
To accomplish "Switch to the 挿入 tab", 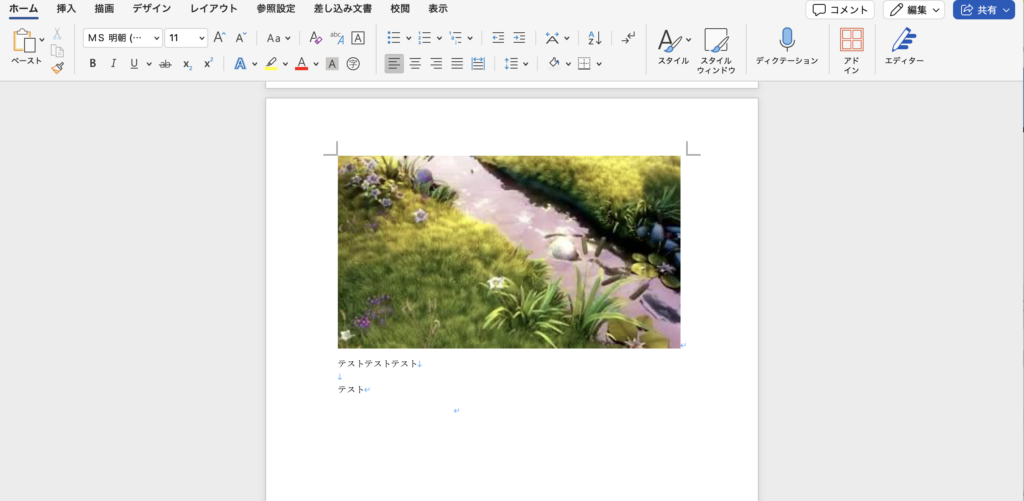I will point(67,9).
